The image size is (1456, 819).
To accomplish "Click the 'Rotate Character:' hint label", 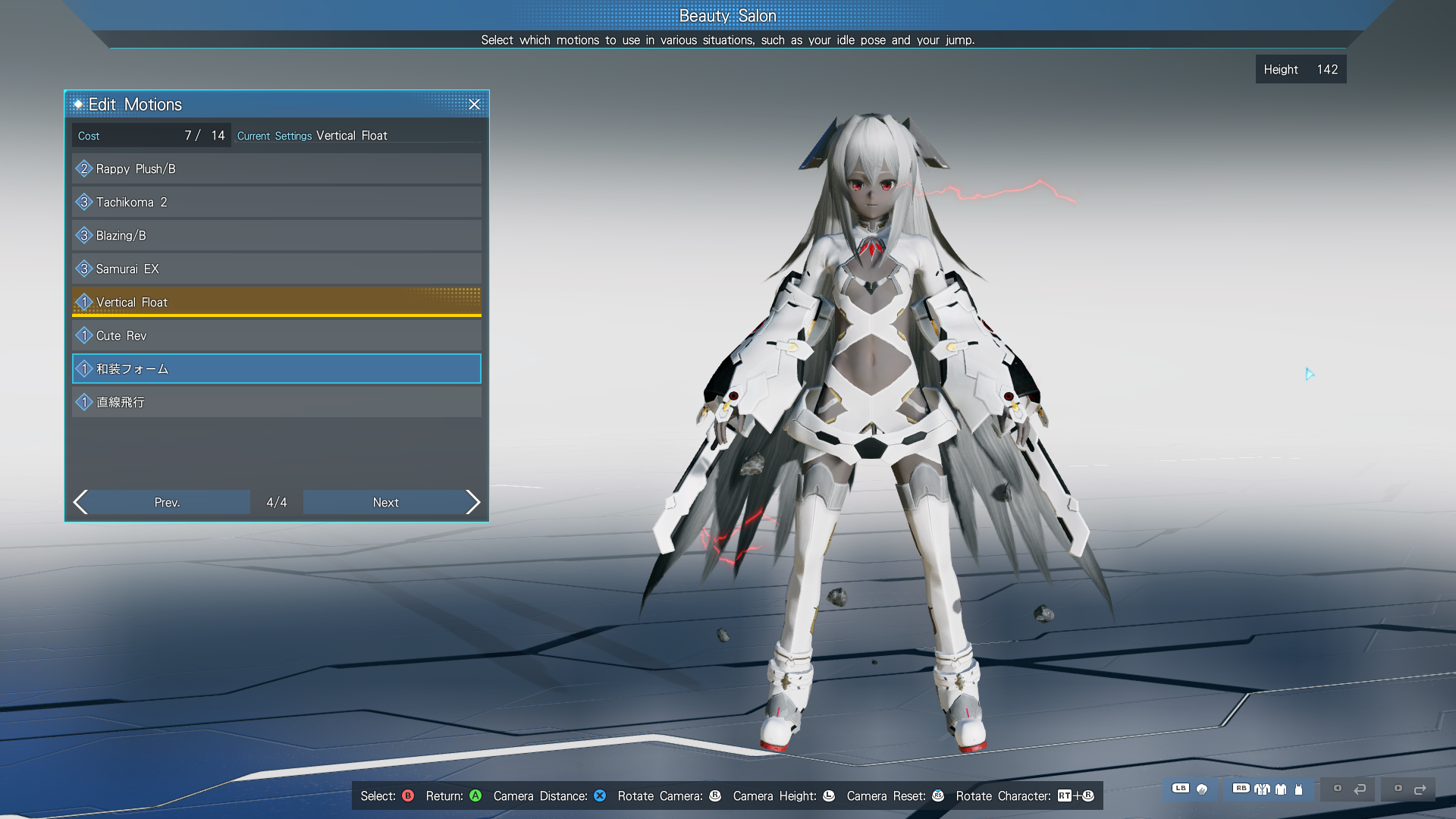I will click(x=1004, y=795).
